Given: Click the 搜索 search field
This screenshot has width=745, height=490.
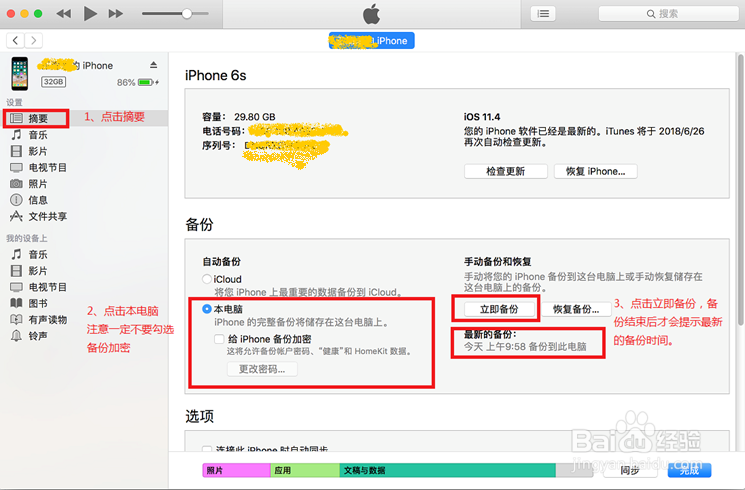Looking at the screenshot, I should tap(668, 14).
